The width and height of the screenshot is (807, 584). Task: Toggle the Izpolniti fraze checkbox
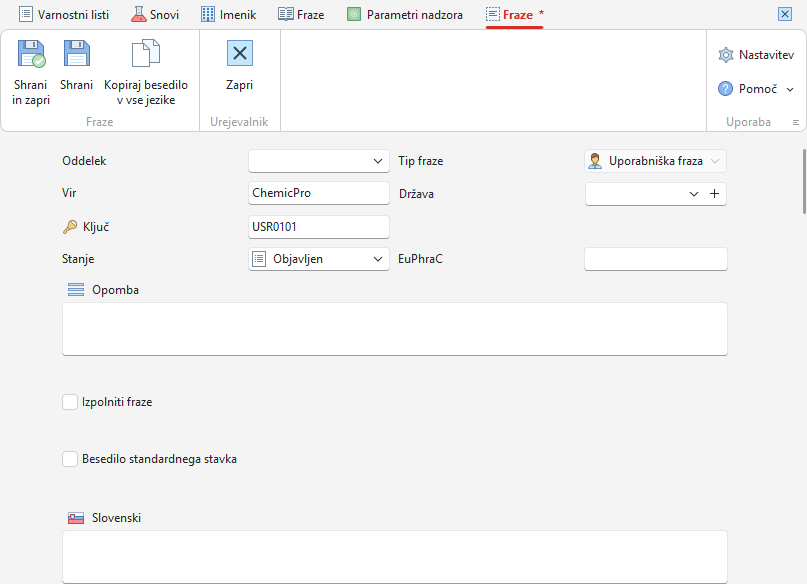(70, 402)
